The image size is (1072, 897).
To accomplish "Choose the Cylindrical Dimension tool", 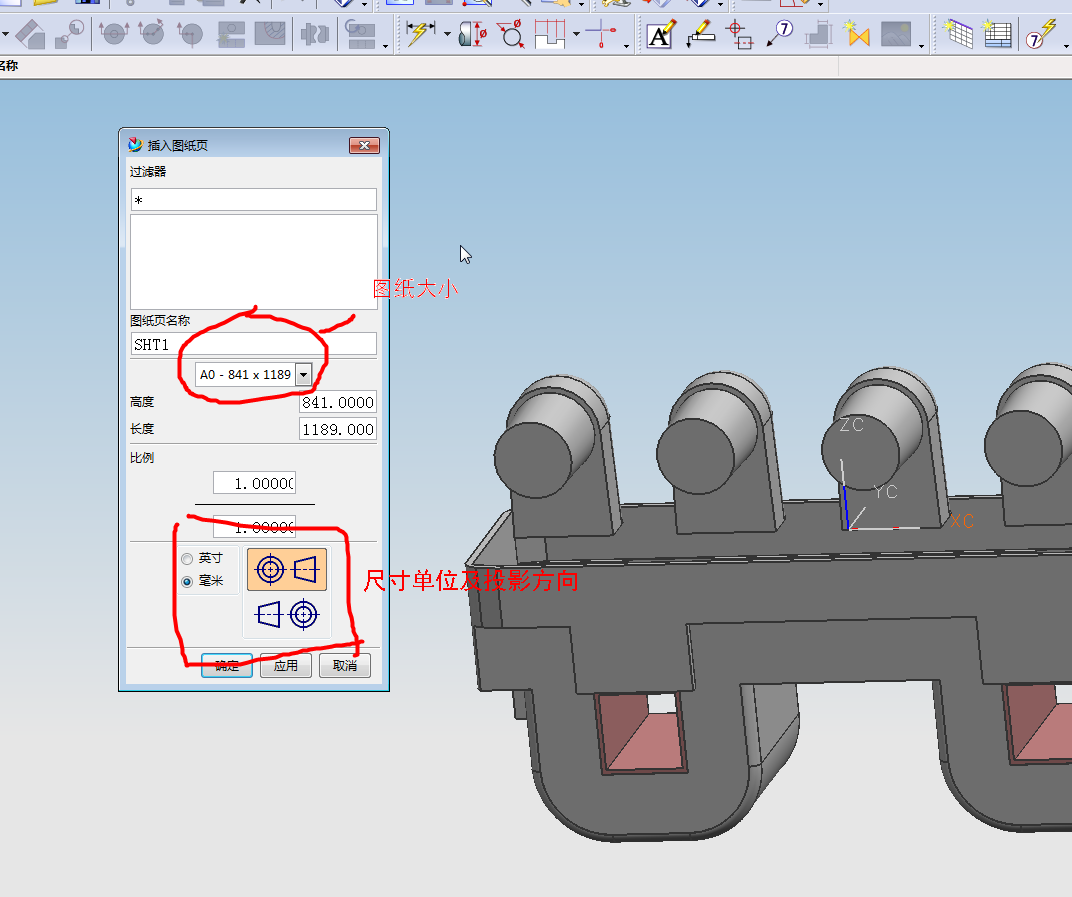I will coord(472,33).
